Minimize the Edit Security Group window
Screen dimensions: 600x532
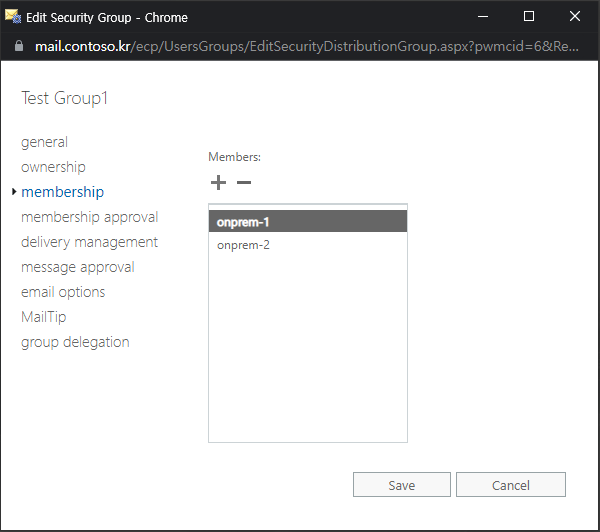pos(483,16)
